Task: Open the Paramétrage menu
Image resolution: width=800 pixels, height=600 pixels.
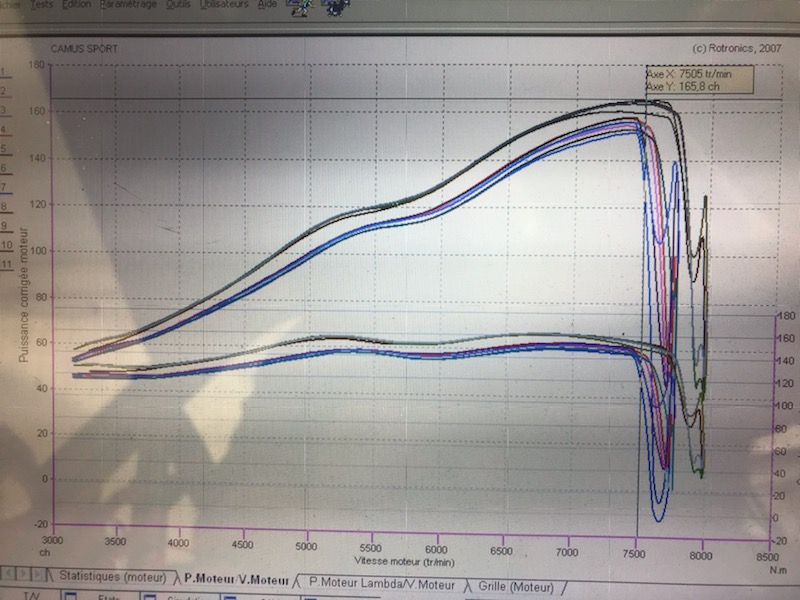Action: pos(127,5)
